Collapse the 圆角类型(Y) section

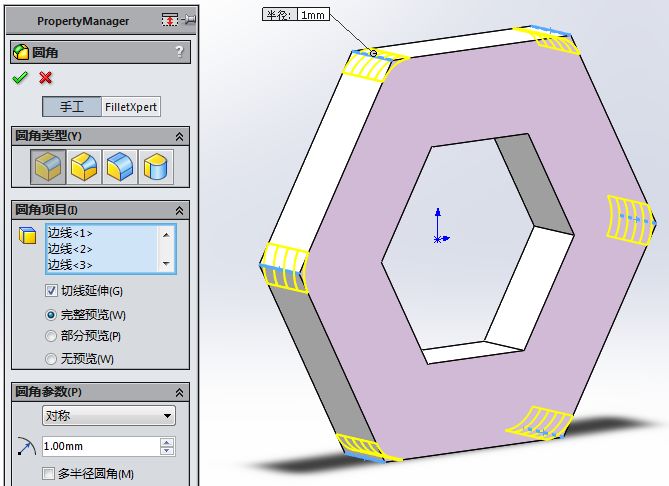179,137
